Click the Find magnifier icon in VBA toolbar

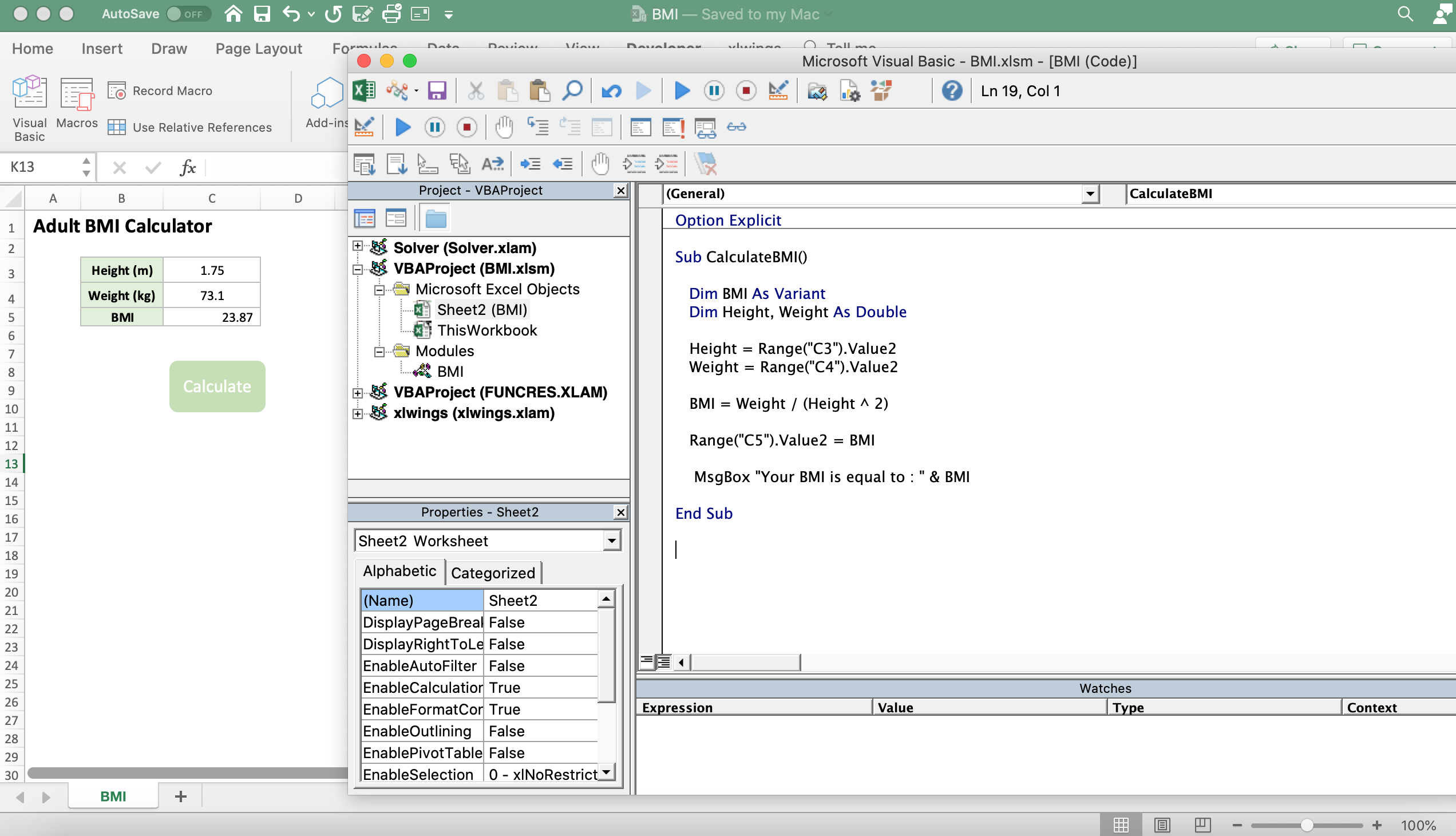tap(572, 90)
